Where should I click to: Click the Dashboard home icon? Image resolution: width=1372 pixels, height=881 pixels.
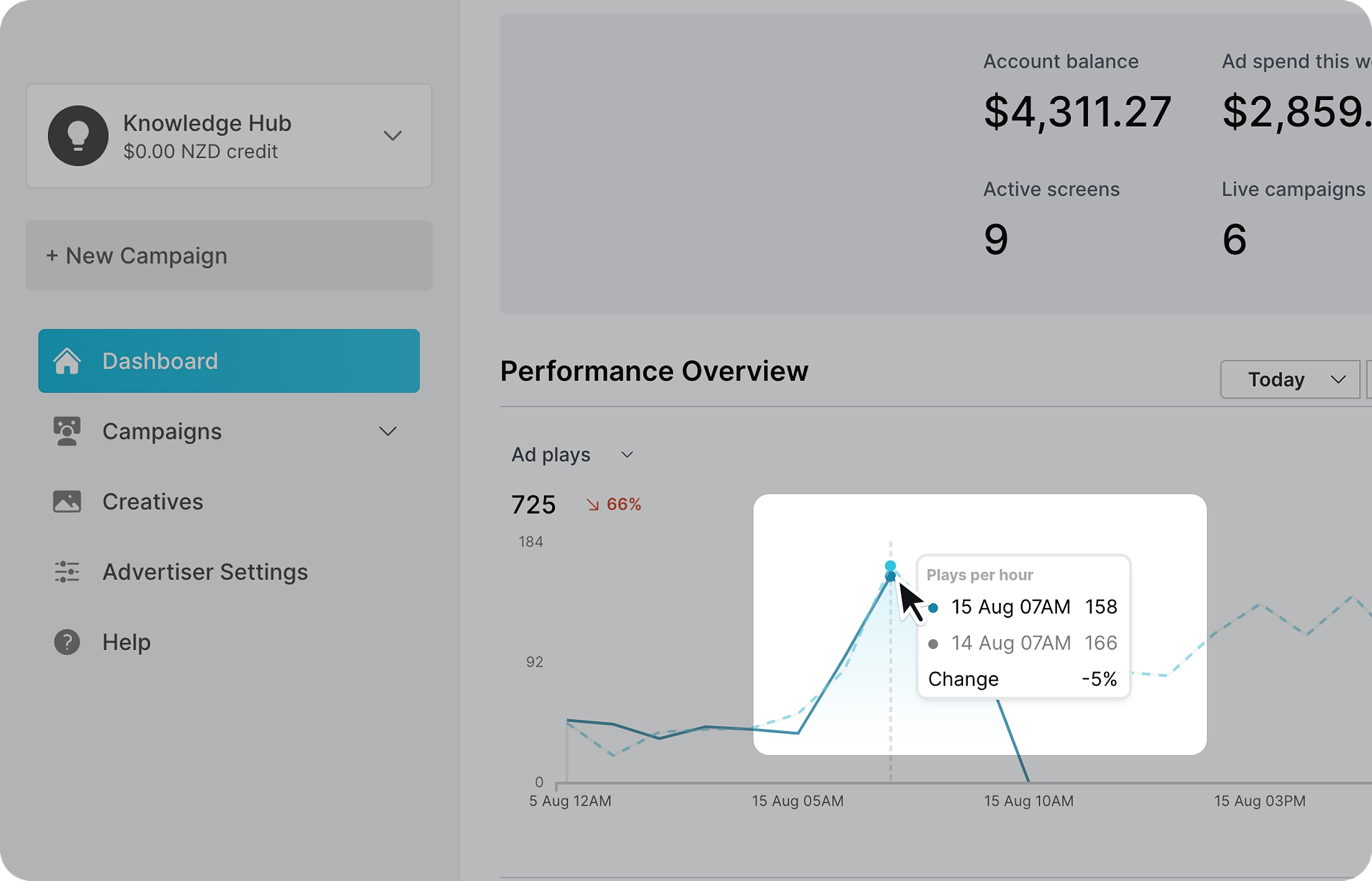click(x=67, y=361)
